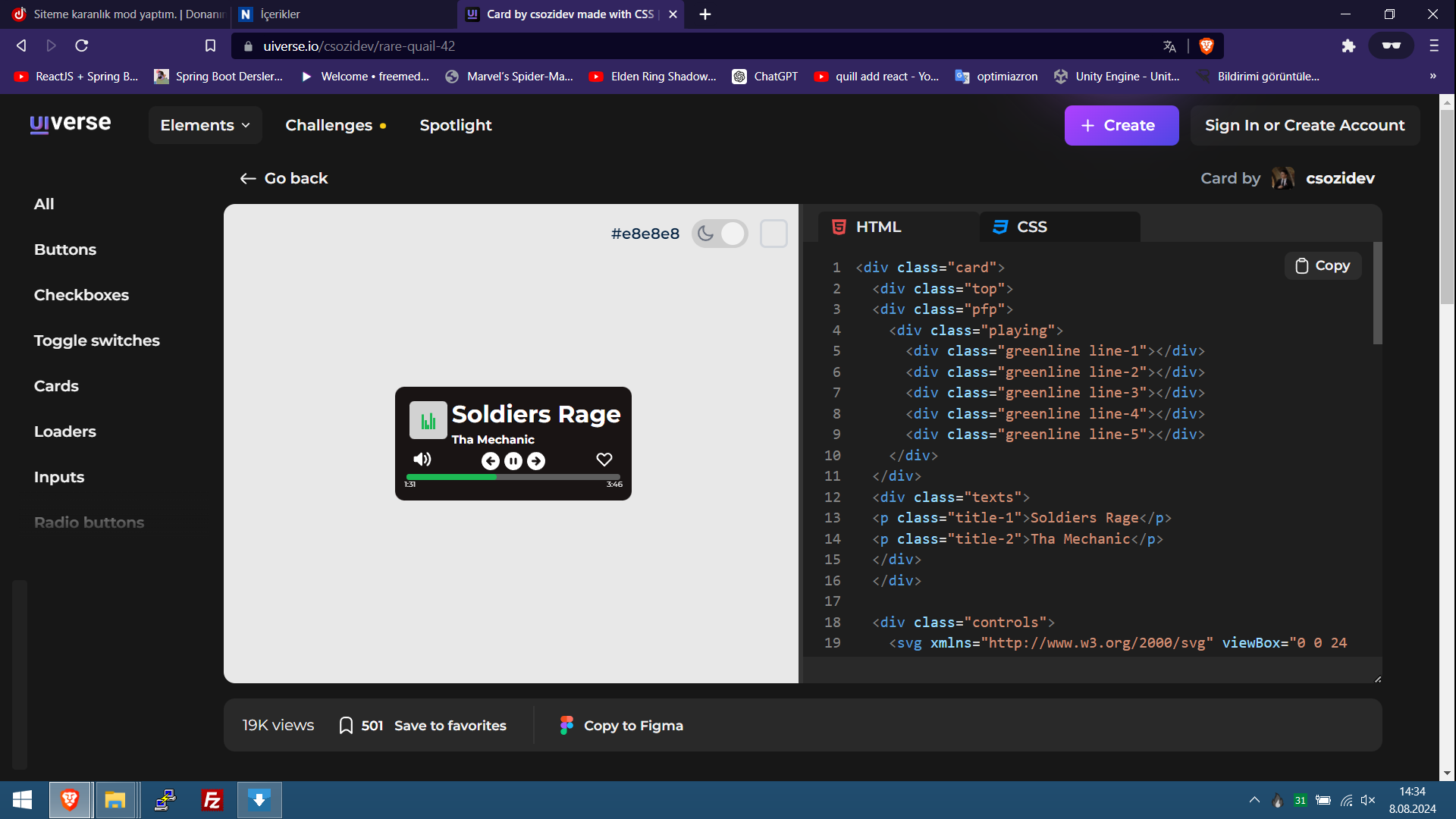Open Brave wallet/VPN glasses icon
Viewport: 1456px width, 819px height.
[1391, 45]
